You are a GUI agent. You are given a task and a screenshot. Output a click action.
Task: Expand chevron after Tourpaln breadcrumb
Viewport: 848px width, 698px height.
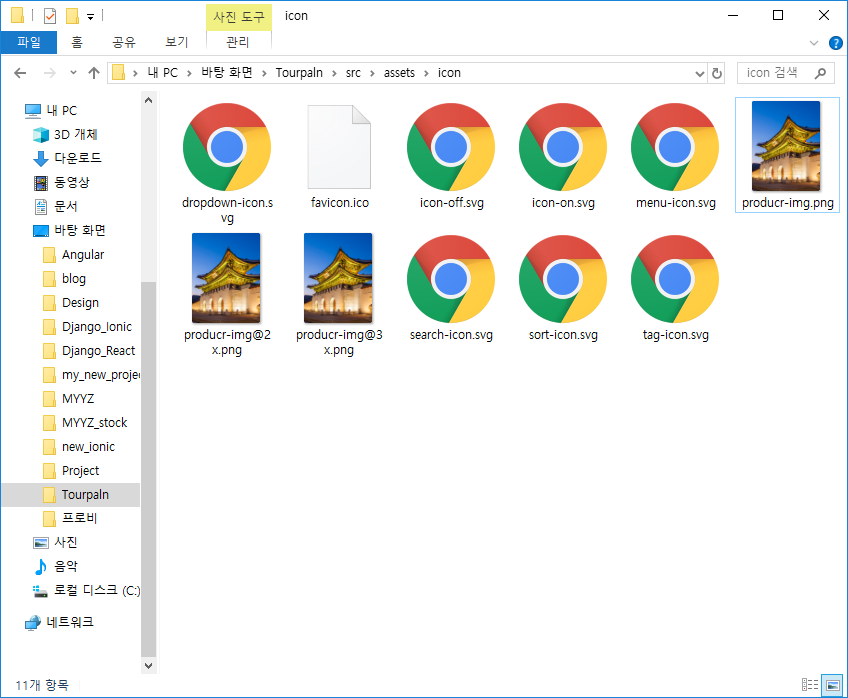click(334, 74)
